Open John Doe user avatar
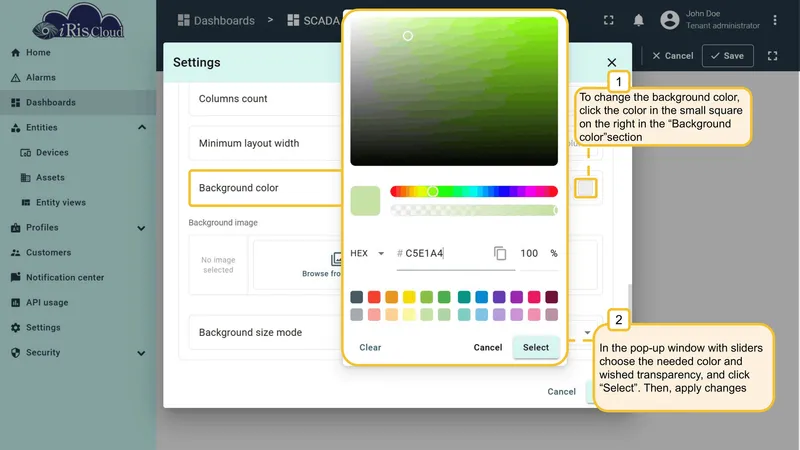The image size is (800, 450). (669, 20)
